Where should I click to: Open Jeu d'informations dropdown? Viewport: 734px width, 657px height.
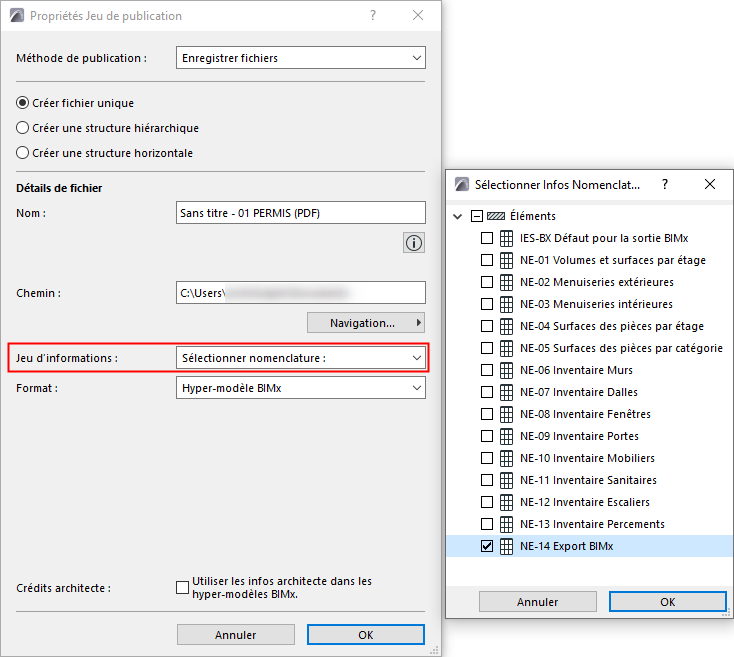tap(301, 358)
